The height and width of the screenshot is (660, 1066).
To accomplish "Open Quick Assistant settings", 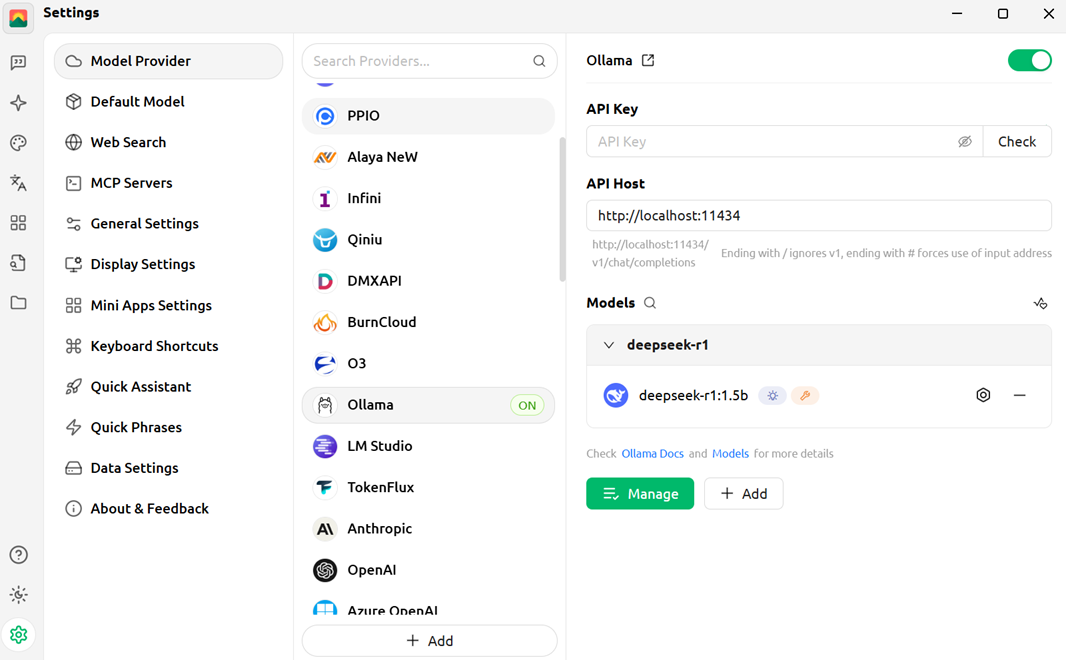I will pyautogui.click(x=169, y=387).
